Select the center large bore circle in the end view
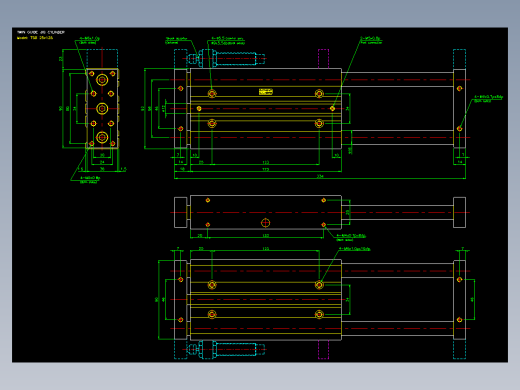 102,109
